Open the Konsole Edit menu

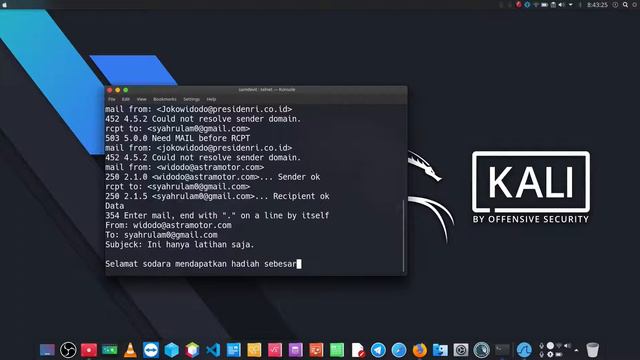pos(126,99)
